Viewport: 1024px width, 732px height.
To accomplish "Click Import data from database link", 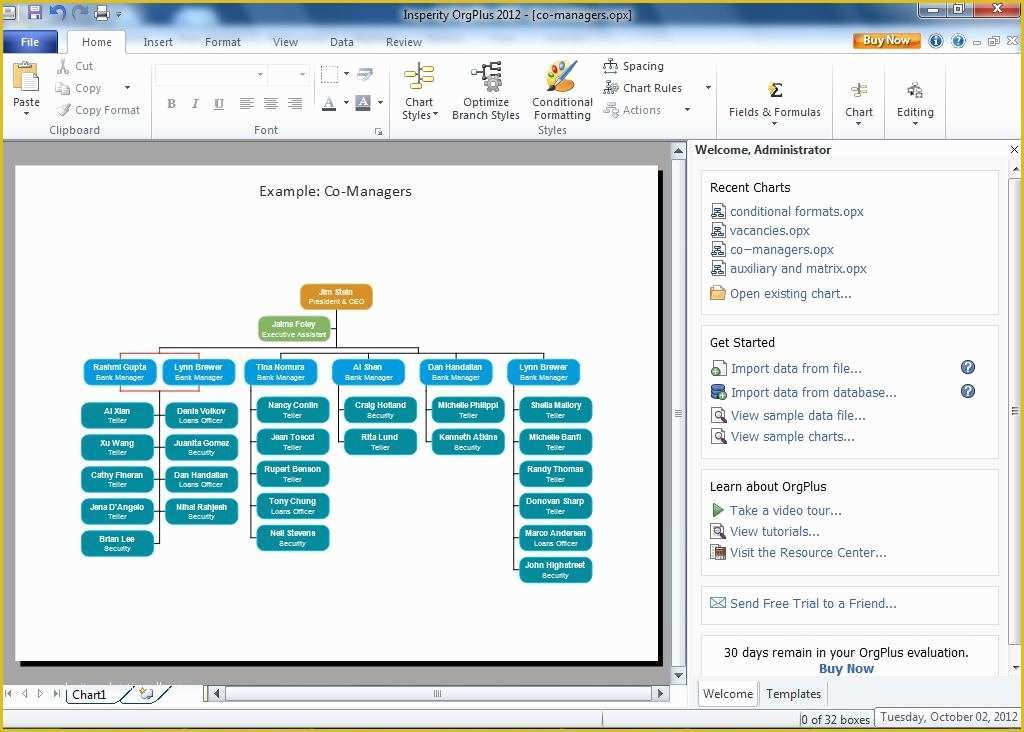I will coord(813,392).
